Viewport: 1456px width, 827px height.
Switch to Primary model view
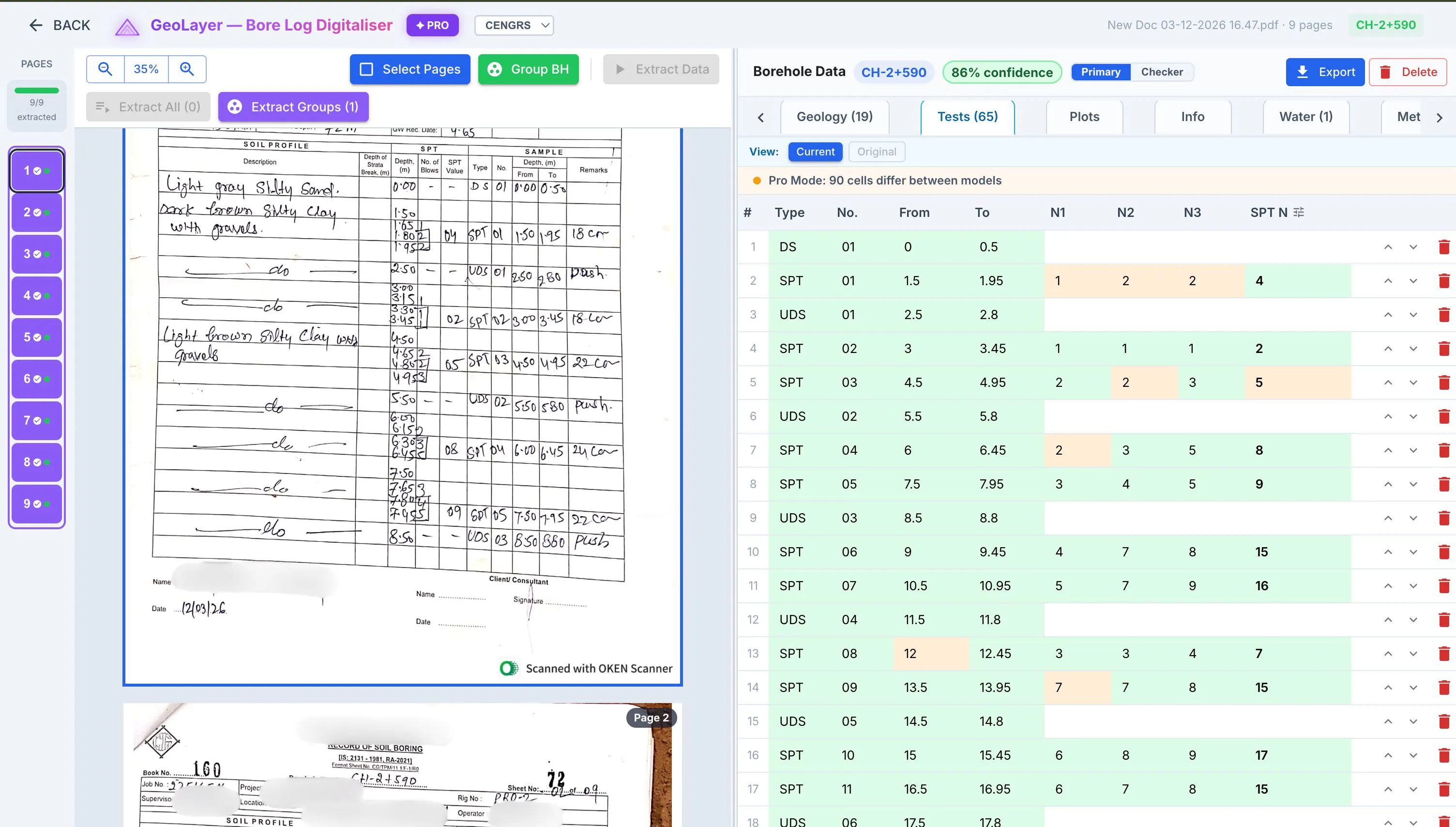click(x=1101, y=72)
